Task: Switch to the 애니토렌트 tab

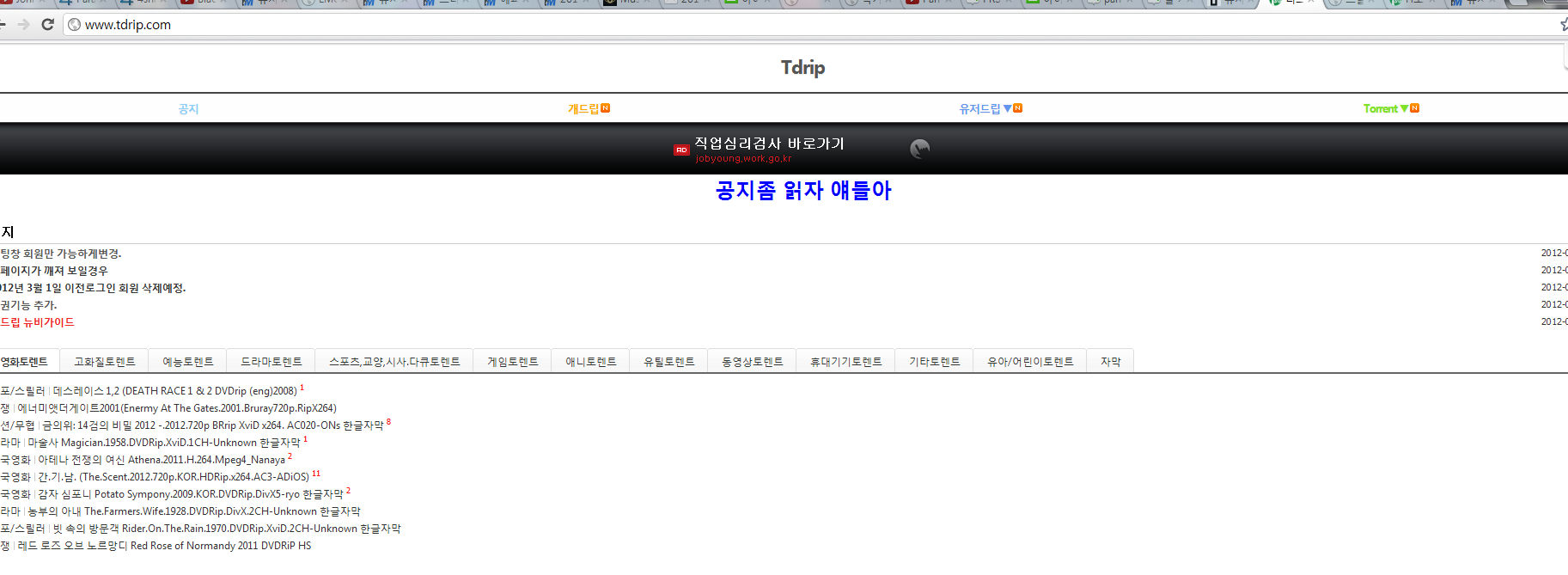Action: (x=591, y=362)
